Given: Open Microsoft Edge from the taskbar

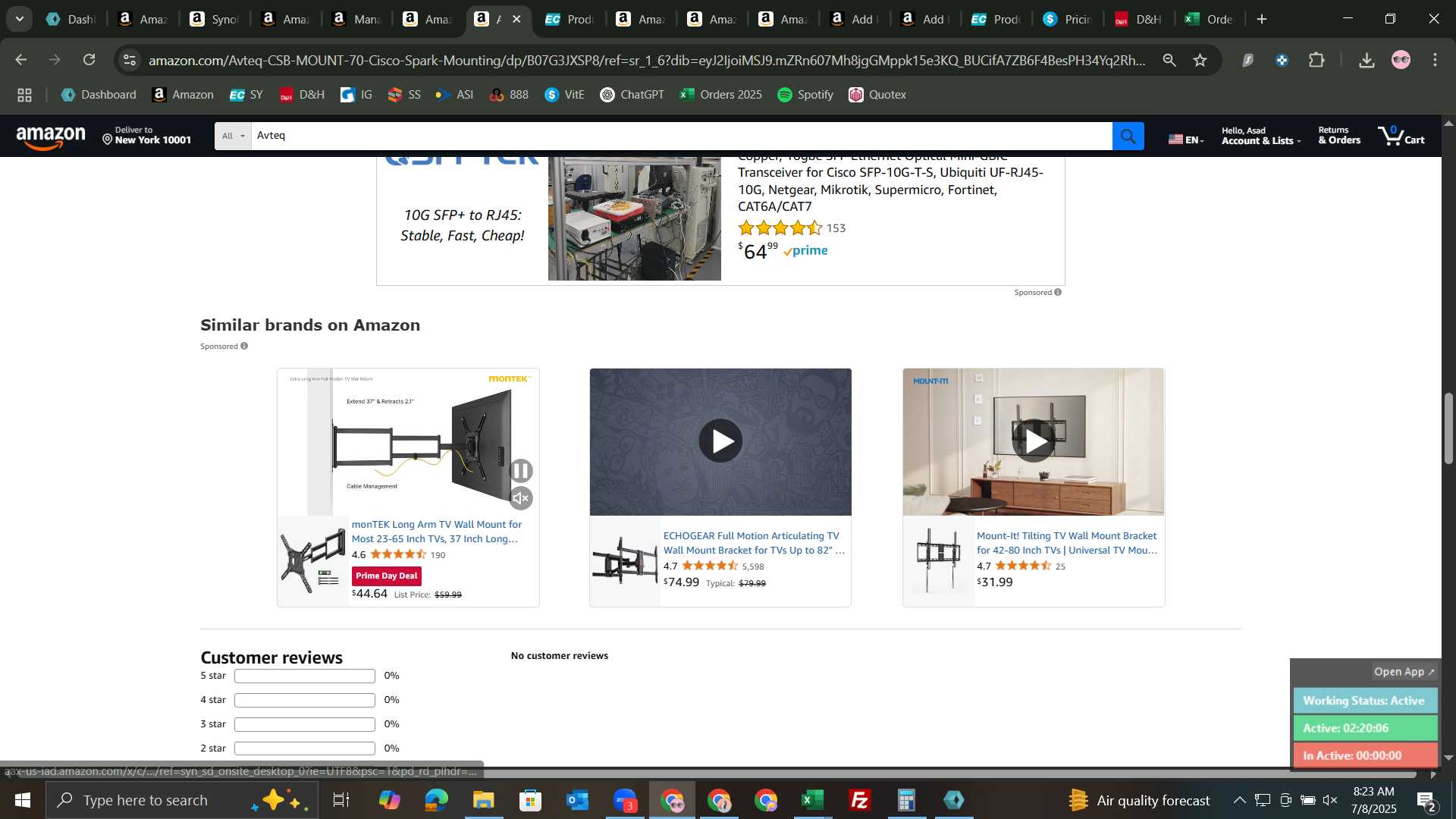Looking at the screenshot, I should click(437, 800).
